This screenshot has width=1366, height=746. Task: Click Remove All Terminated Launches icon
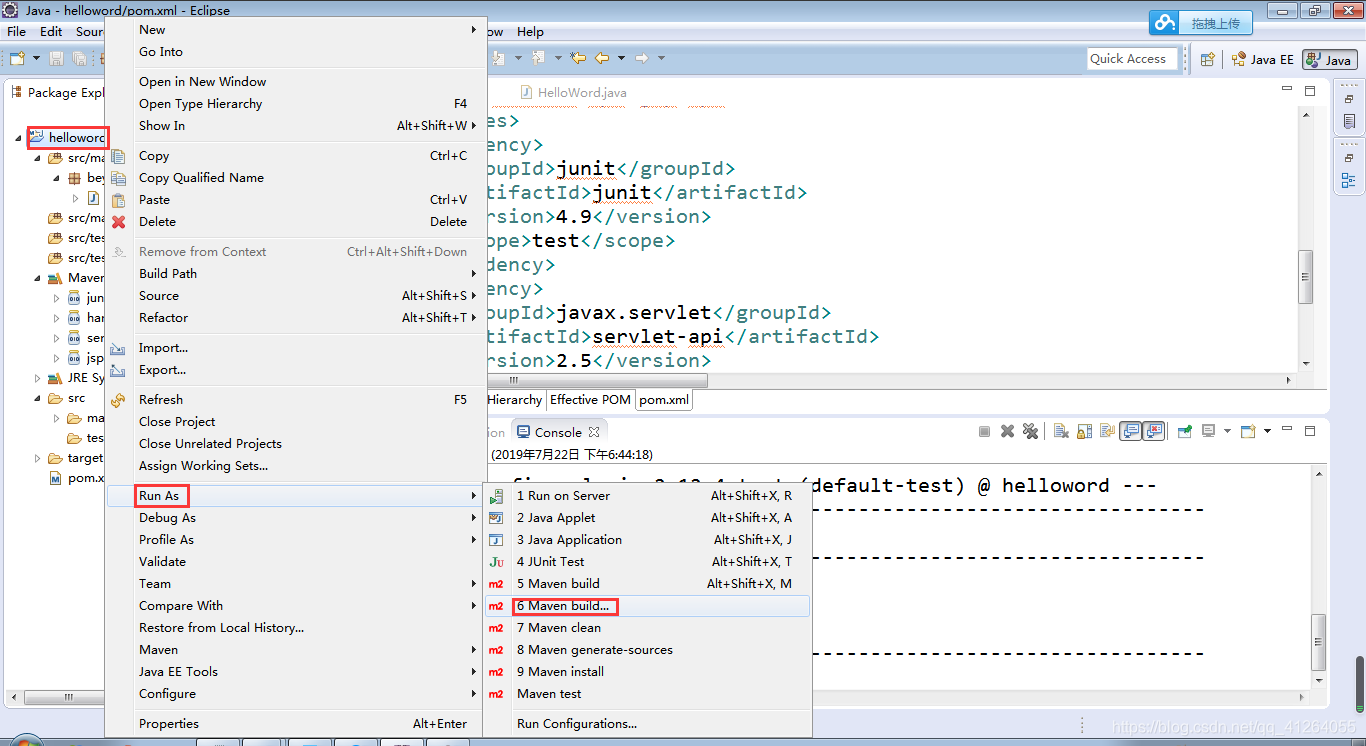coord(1030,431)
